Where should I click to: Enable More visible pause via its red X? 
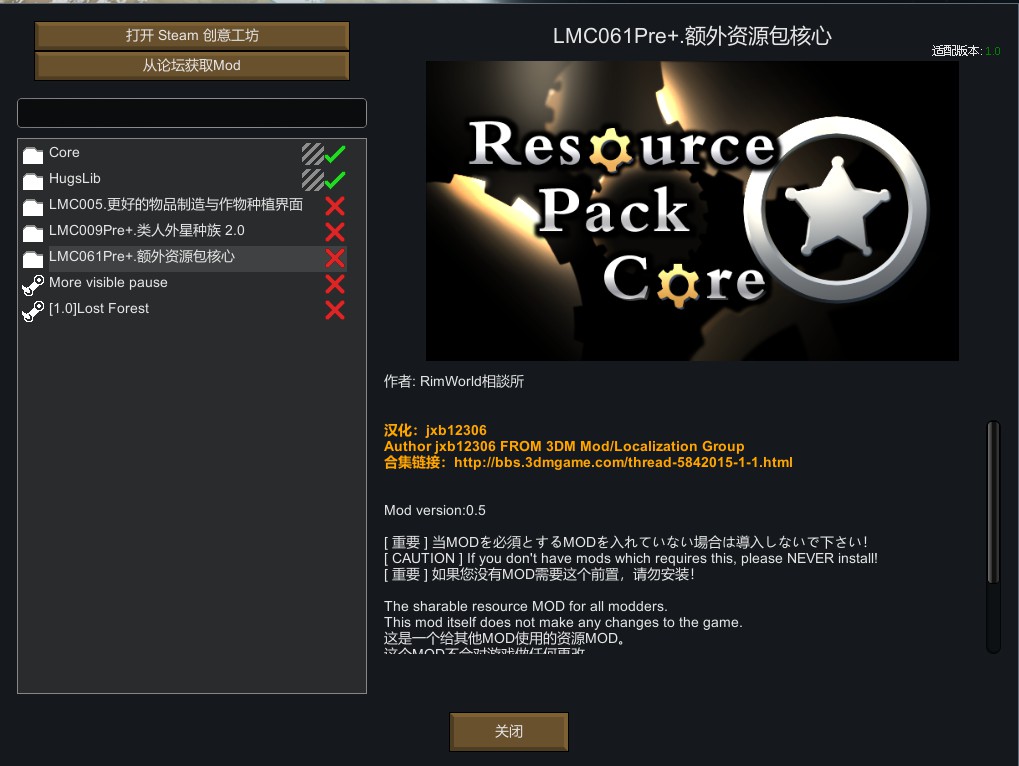click(x=335, y=283)
